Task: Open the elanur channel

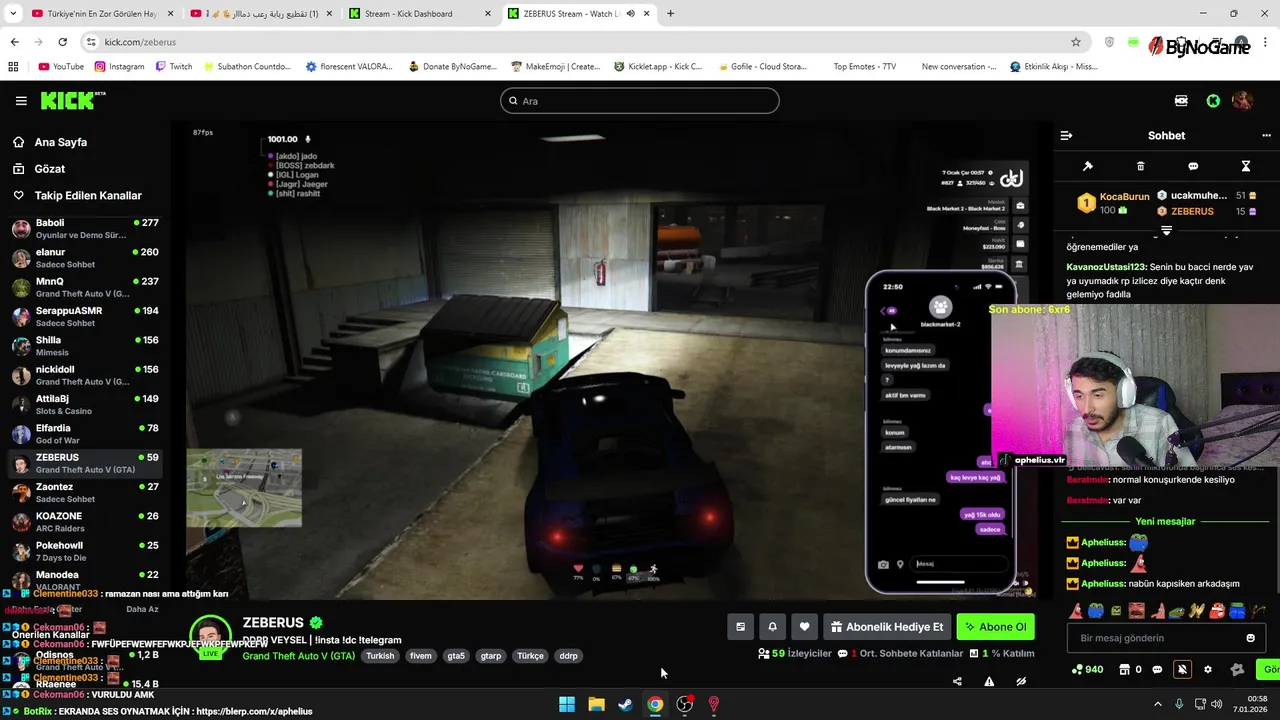Action: [x=85, y=258]
